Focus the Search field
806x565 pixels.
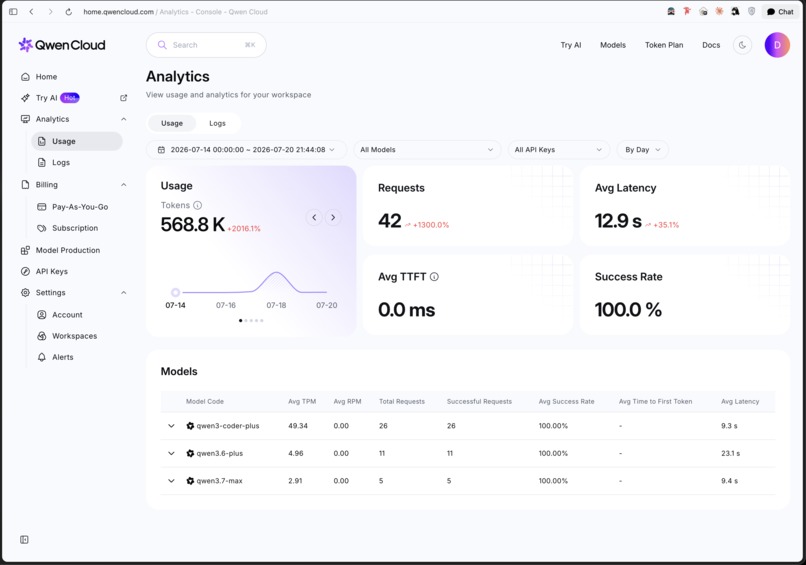[206, 45]
